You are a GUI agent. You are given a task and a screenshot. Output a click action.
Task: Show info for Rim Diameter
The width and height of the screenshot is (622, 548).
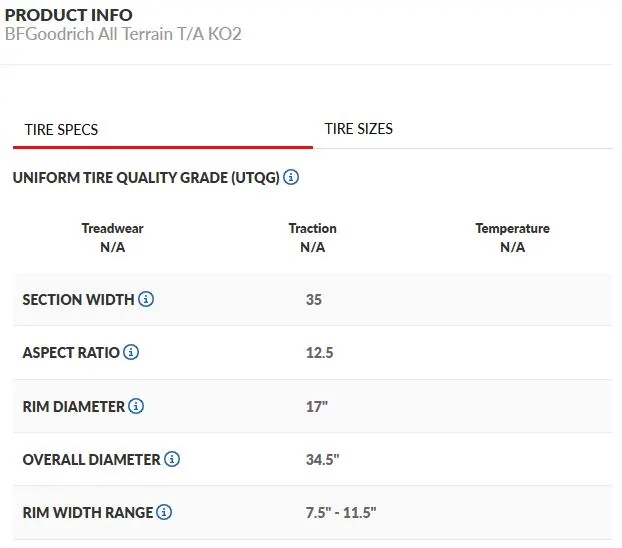(136, 406)
